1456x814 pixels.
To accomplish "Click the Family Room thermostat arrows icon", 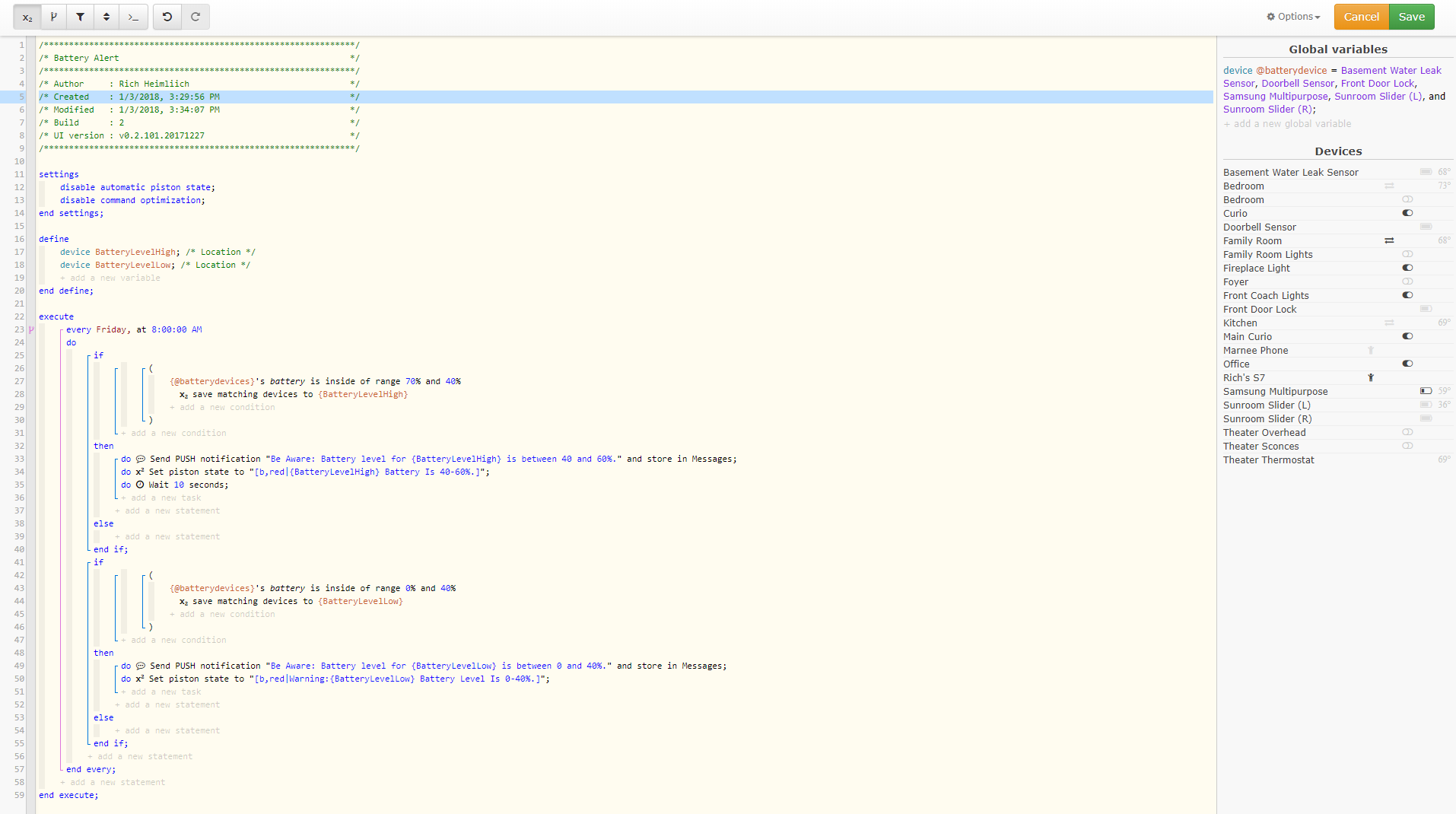I will [x=1389, y=240].
